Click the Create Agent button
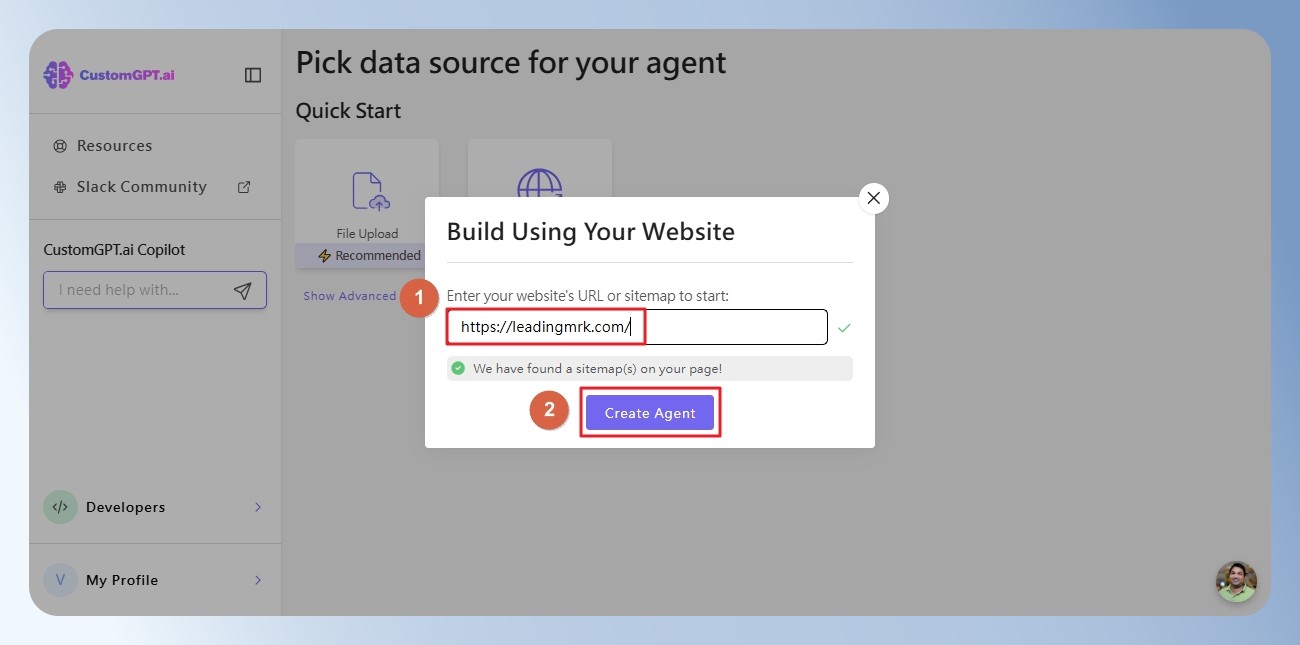The width and height of the screenshot is (1300, 645). click(x=650, y=413)
